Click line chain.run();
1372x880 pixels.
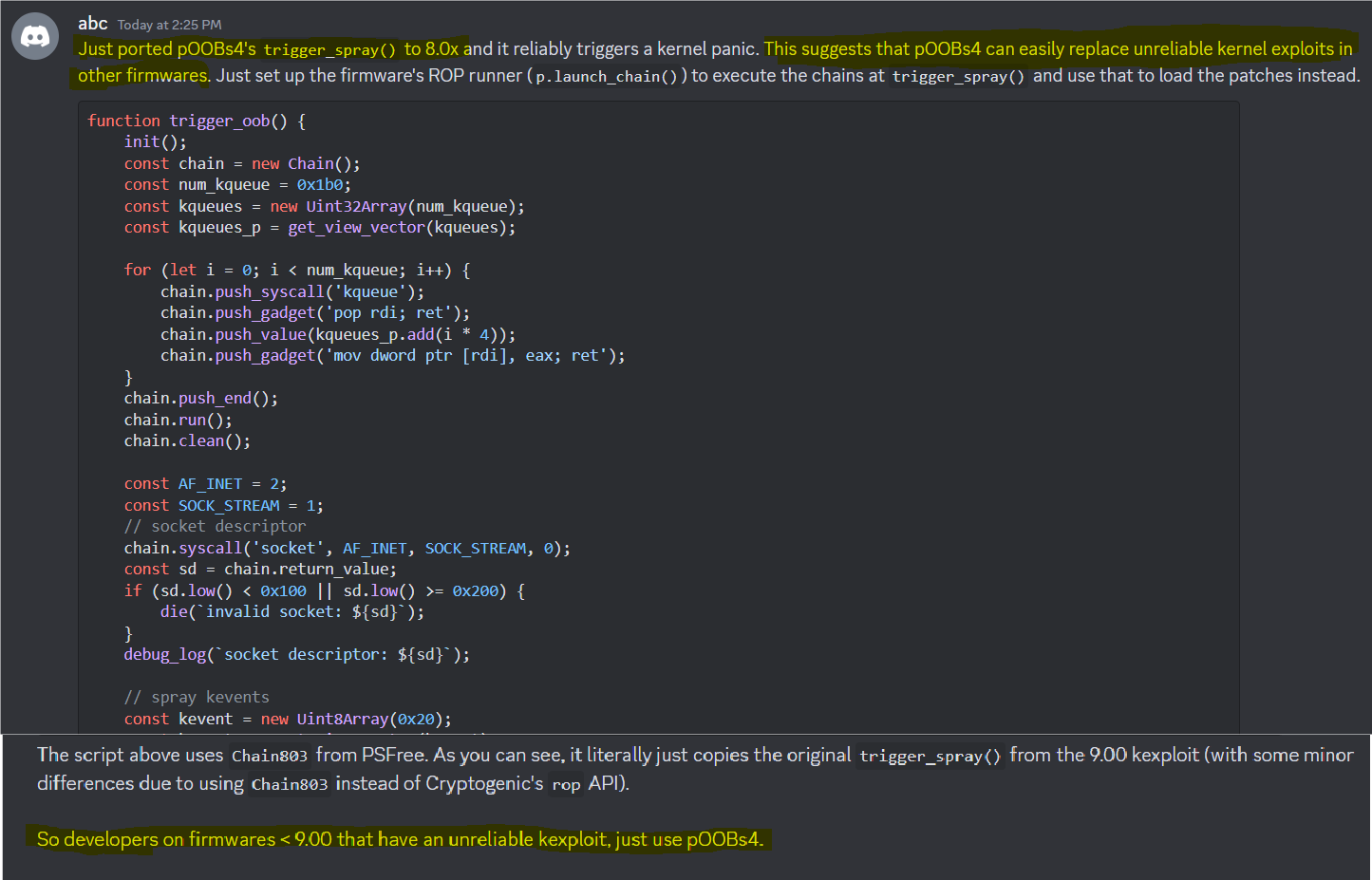178,420
